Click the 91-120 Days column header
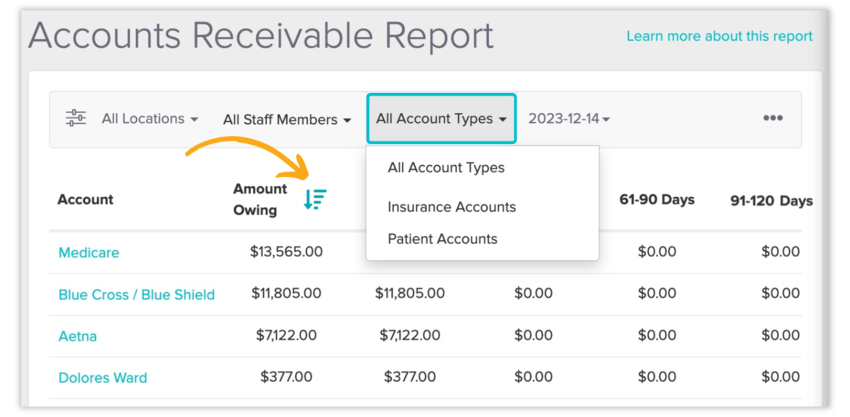 tap(771, 201)
